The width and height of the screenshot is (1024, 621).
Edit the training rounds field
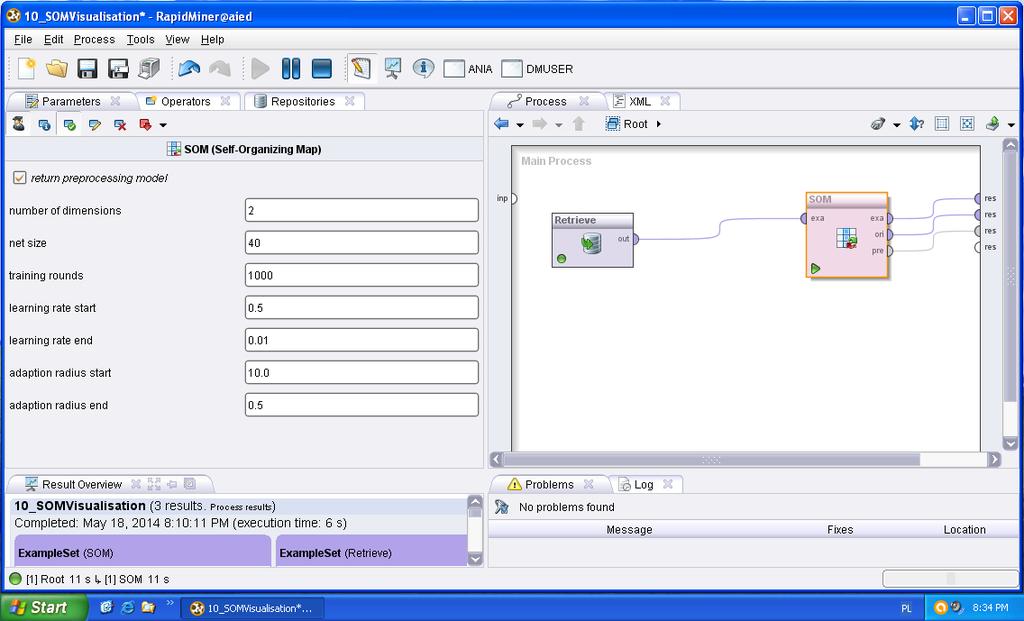362,275
